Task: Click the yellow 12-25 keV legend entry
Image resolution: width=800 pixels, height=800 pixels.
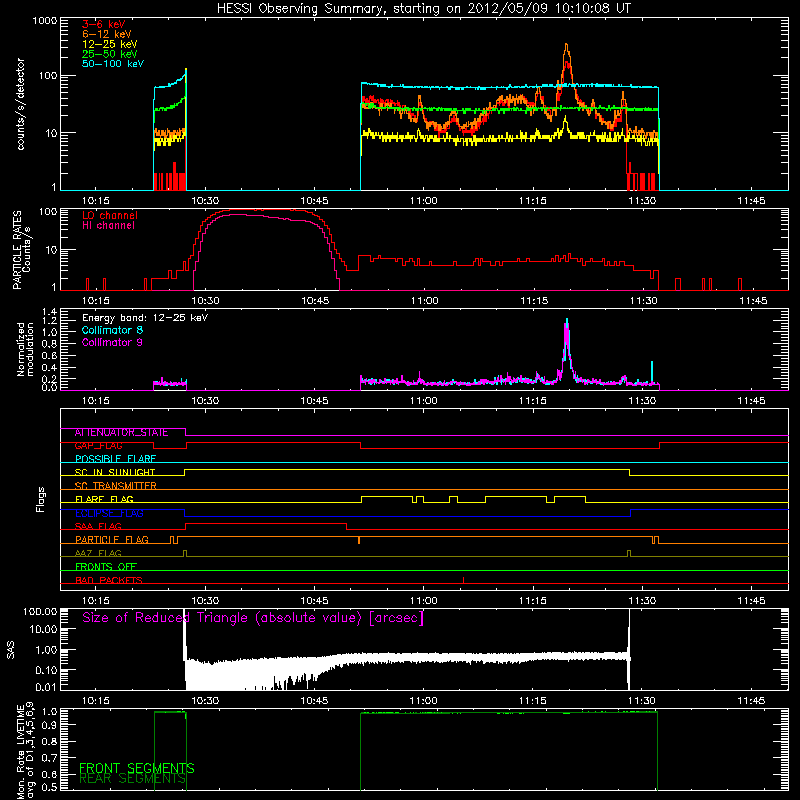Action: click(110, 44)
